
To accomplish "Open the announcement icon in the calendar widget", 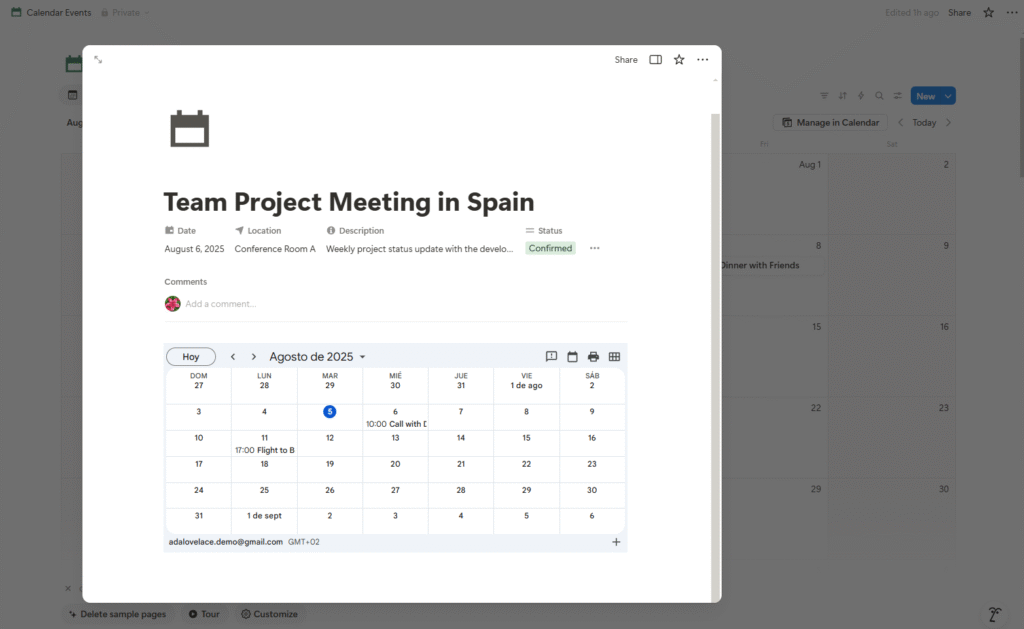I will 551,356.
